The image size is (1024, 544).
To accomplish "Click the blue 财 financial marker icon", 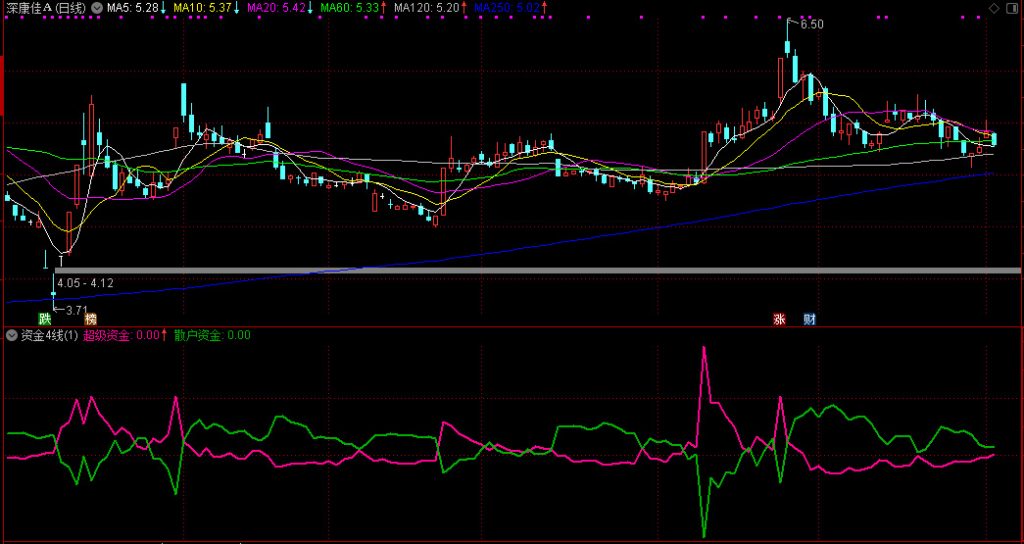I will pyautogui.click(x=808, y=319).
